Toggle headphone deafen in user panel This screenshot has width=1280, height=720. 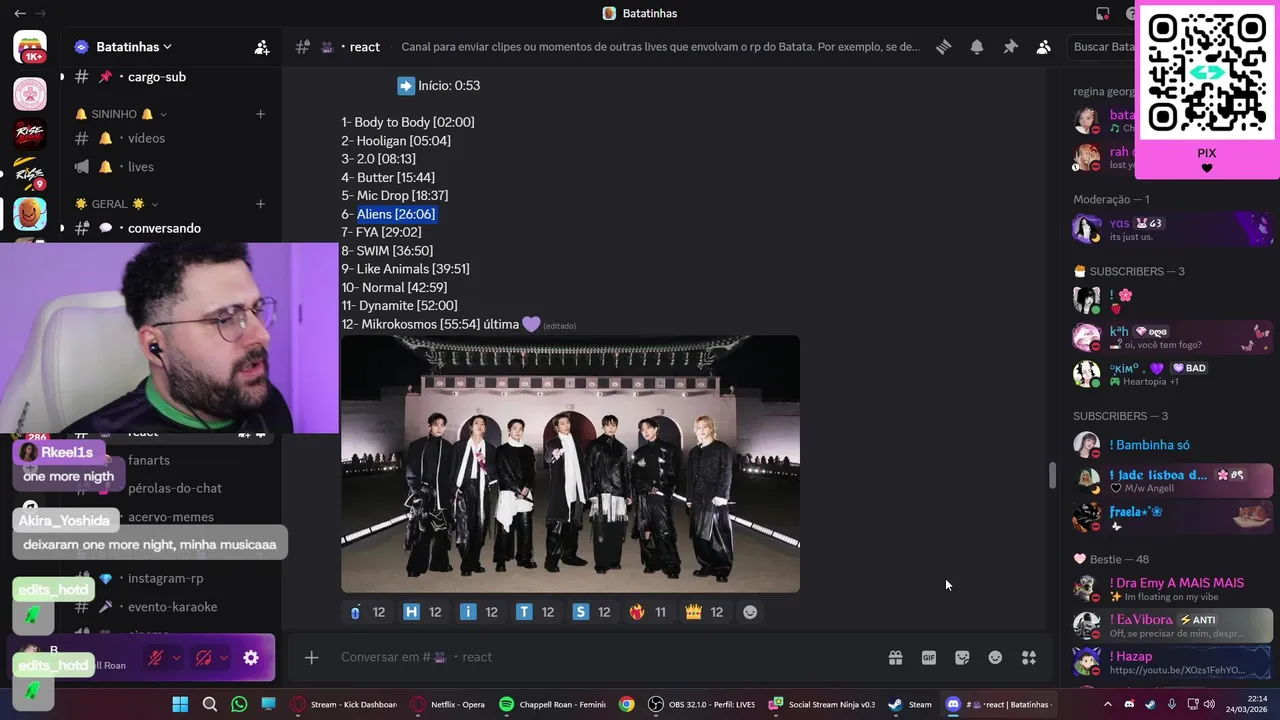click(203, 658)
